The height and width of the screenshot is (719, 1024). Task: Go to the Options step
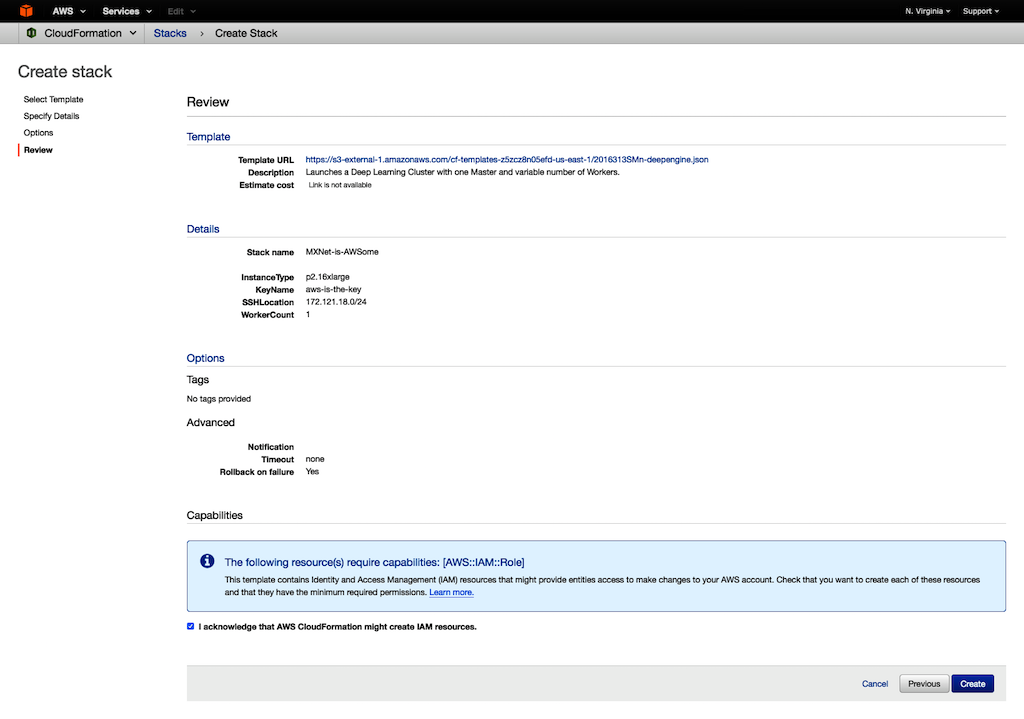(39, 133)
